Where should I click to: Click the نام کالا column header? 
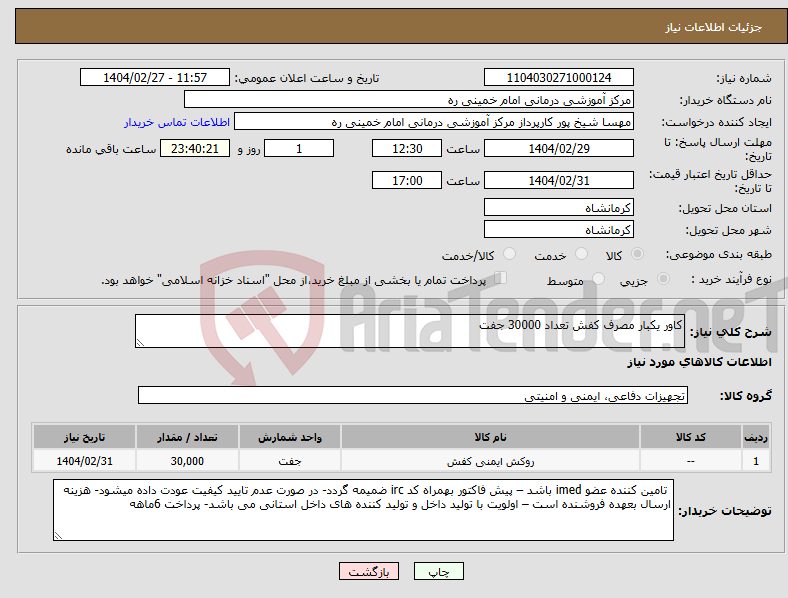click(490, 437)
